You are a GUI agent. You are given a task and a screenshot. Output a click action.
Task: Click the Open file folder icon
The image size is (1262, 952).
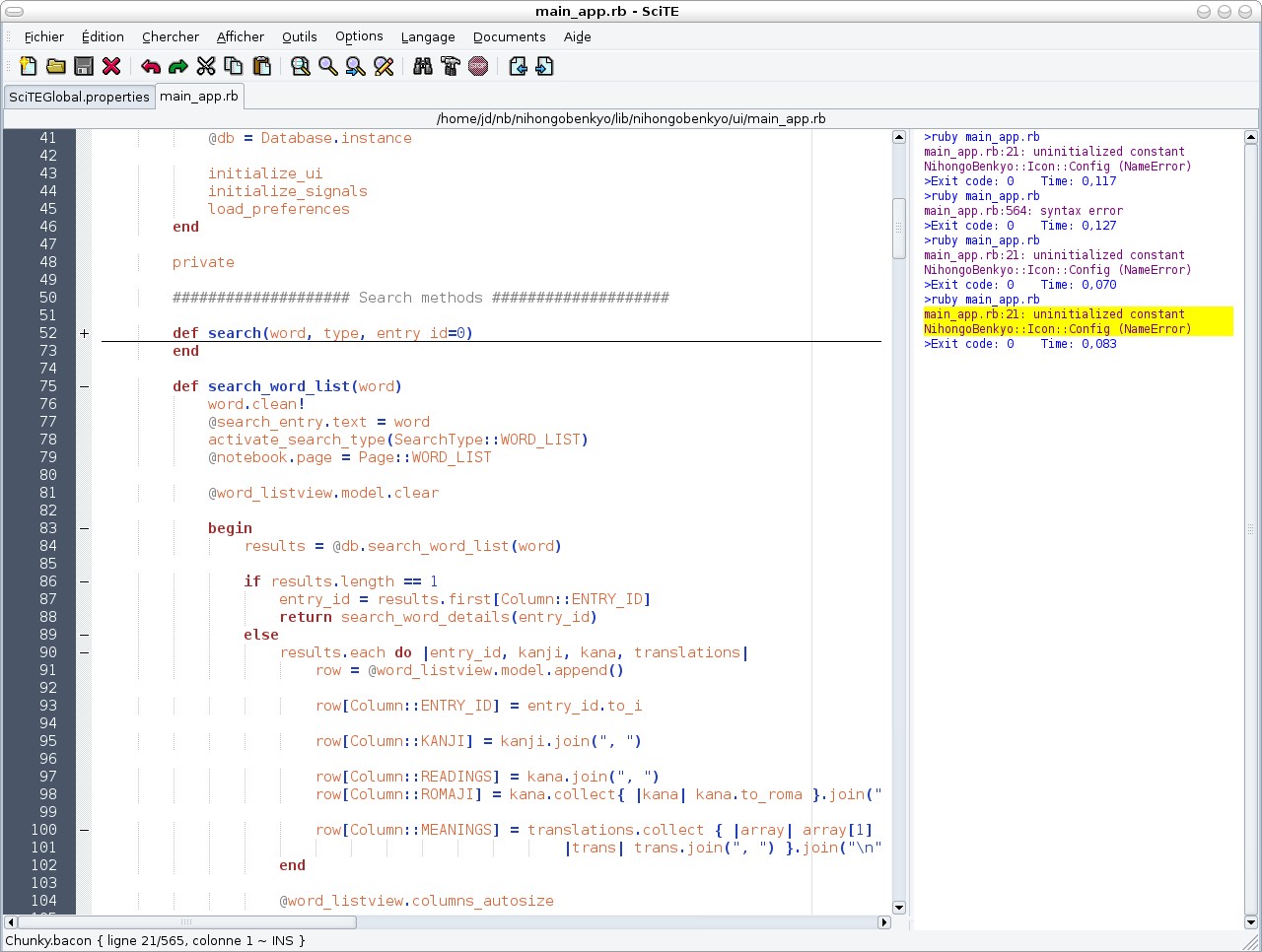[x=56, y=66]
